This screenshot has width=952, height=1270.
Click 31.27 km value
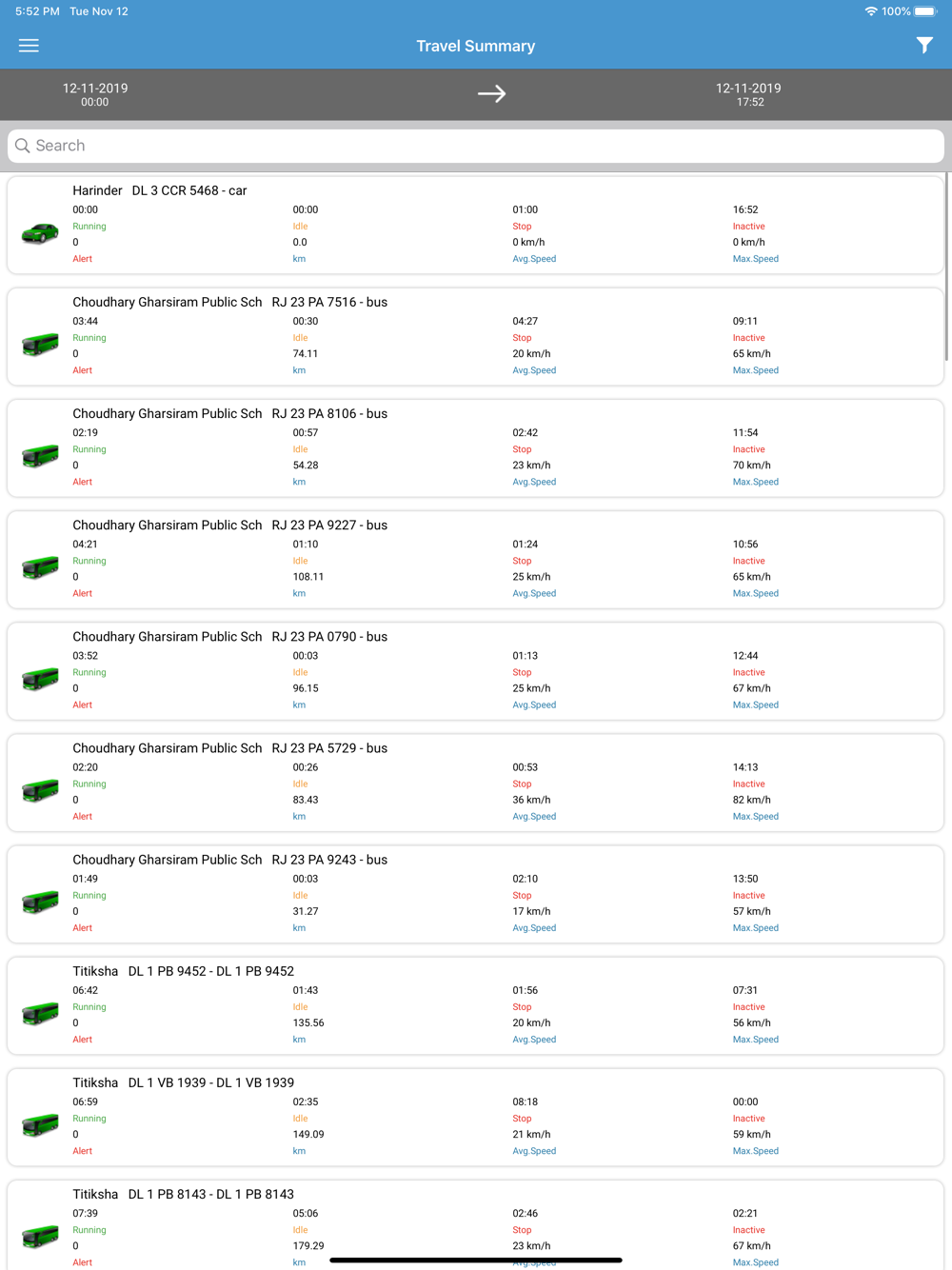coord(306,911)
